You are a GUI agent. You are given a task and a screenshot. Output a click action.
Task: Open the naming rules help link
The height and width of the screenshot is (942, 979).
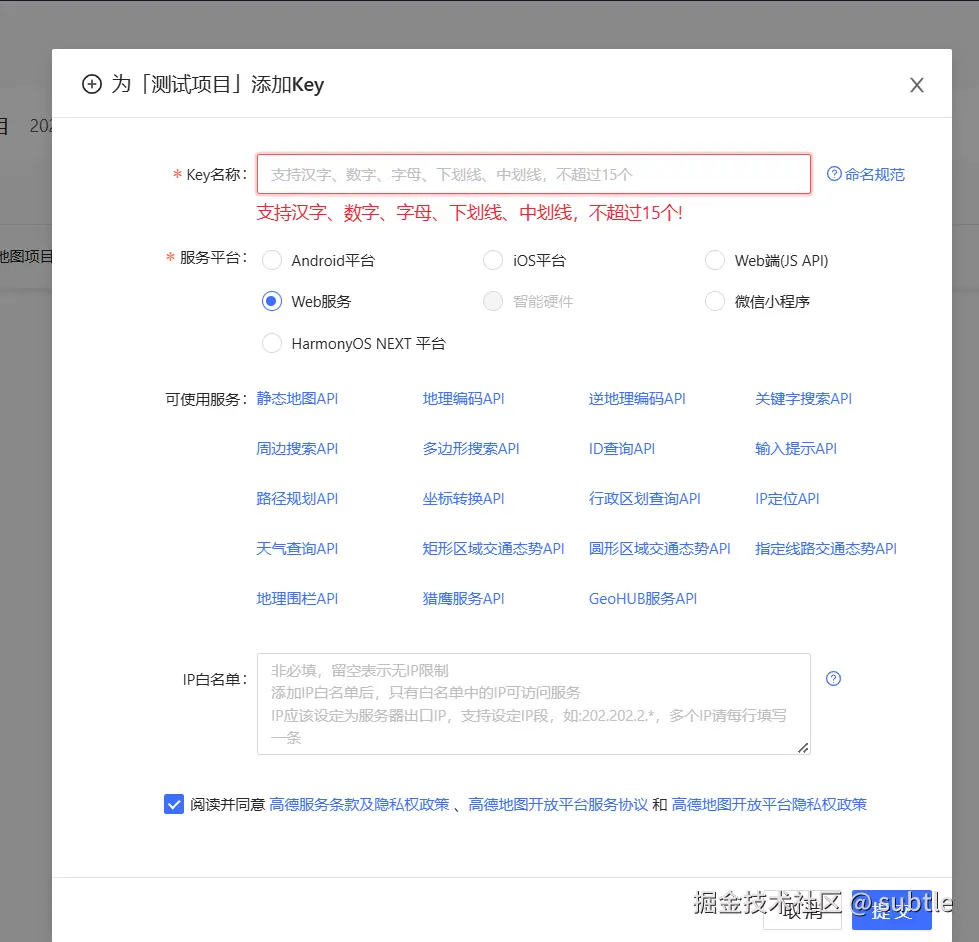(x=865, y=174)
